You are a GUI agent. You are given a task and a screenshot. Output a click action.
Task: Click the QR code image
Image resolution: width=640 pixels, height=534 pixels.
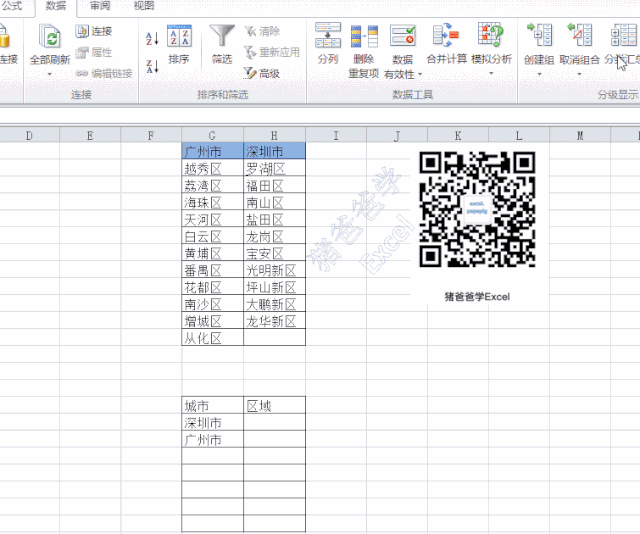[x=477, y=209]
